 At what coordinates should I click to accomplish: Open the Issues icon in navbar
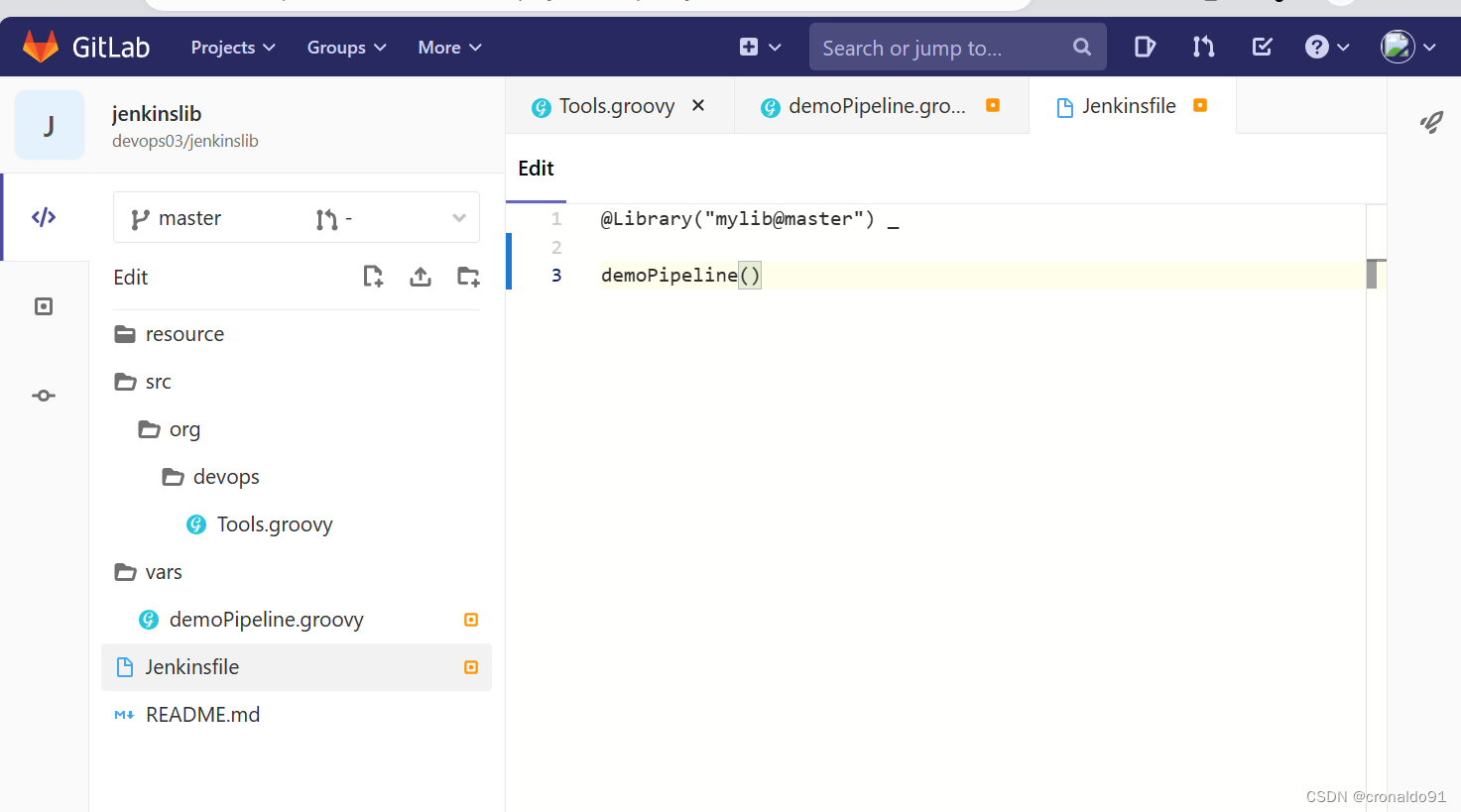pyautogui.click(x=1145, y=47)
